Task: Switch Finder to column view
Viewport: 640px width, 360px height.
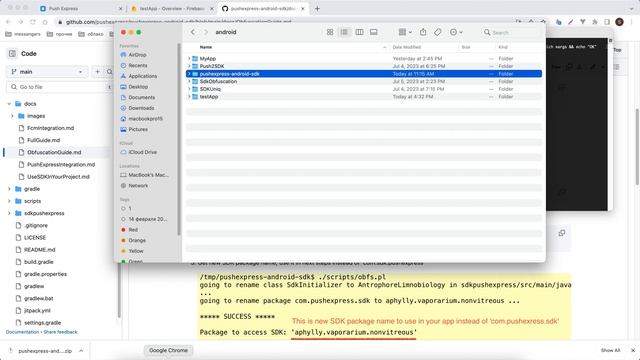Action: tap(359, 32)
